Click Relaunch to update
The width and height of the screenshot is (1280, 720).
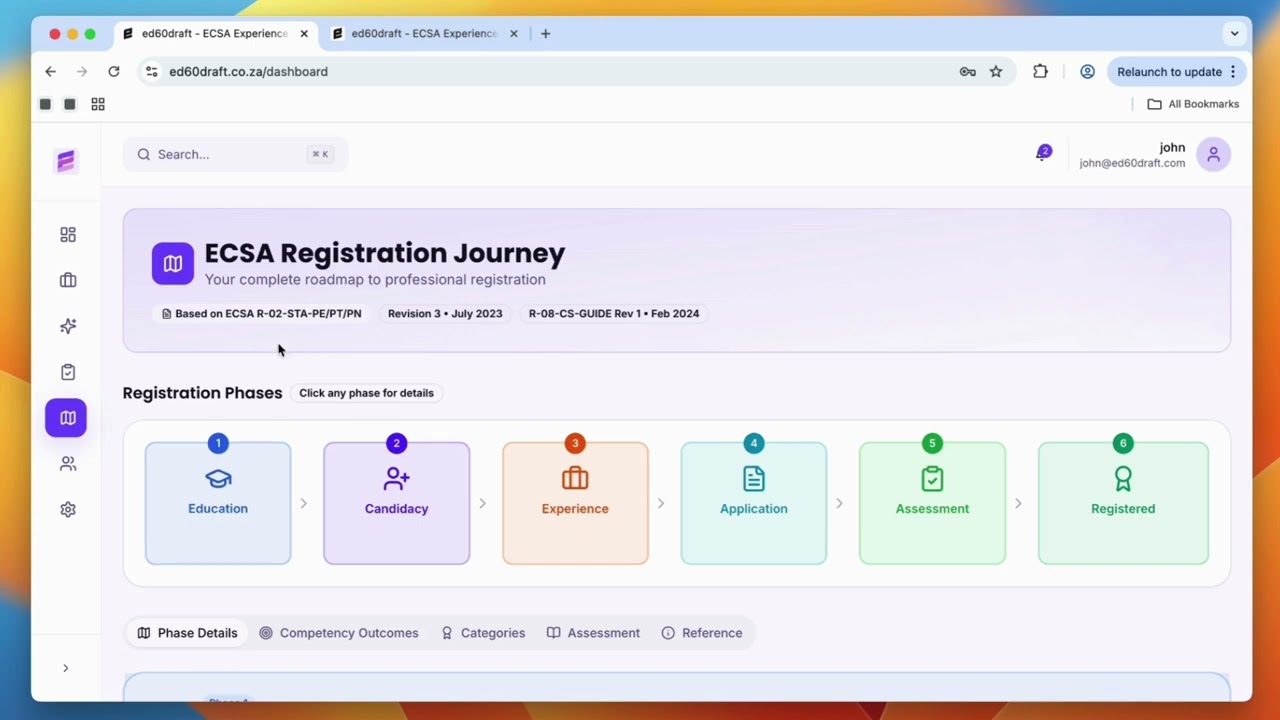tap(1169, 72)
